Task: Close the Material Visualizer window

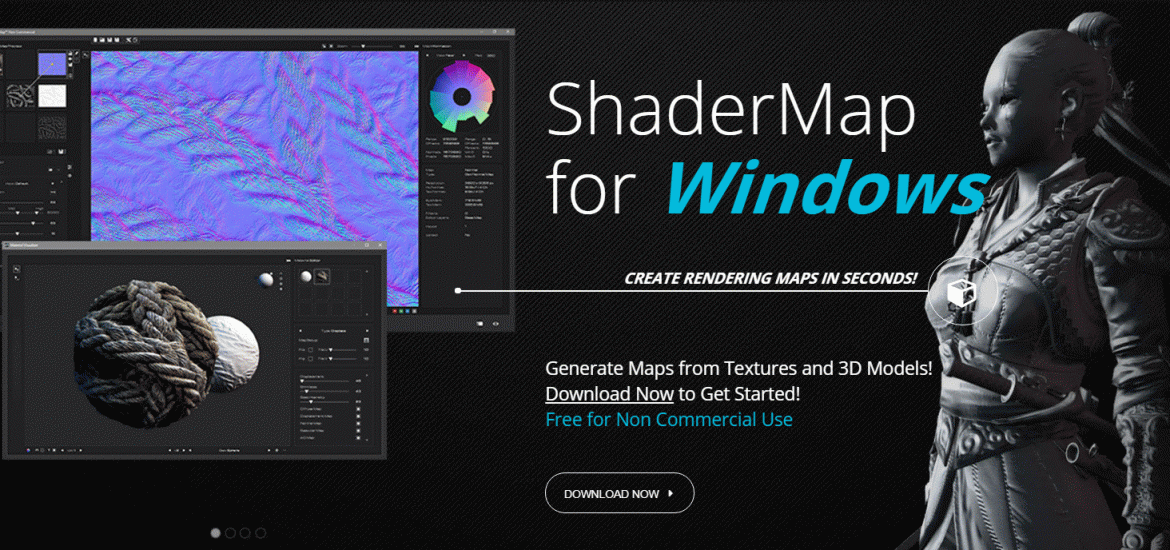Action: (381, 244)
